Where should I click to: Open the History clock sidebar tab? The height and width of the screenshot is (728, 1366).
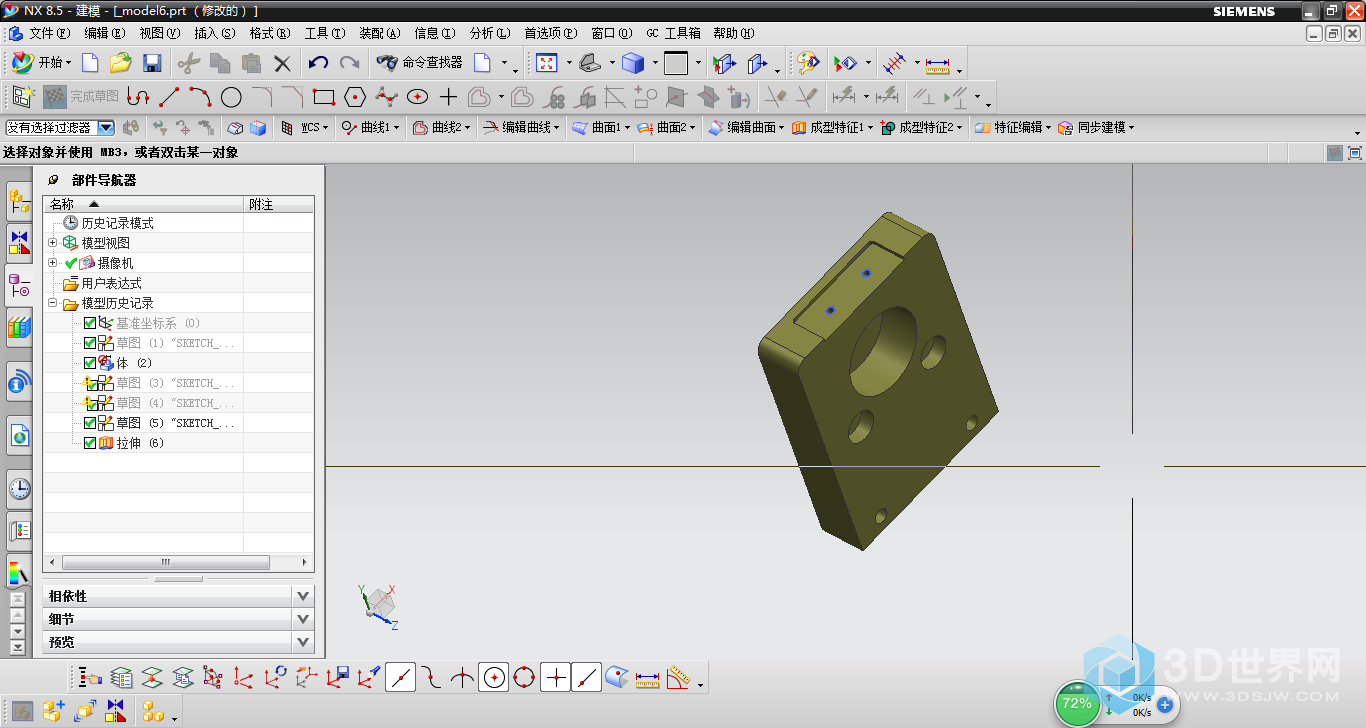tap(19, 489)
